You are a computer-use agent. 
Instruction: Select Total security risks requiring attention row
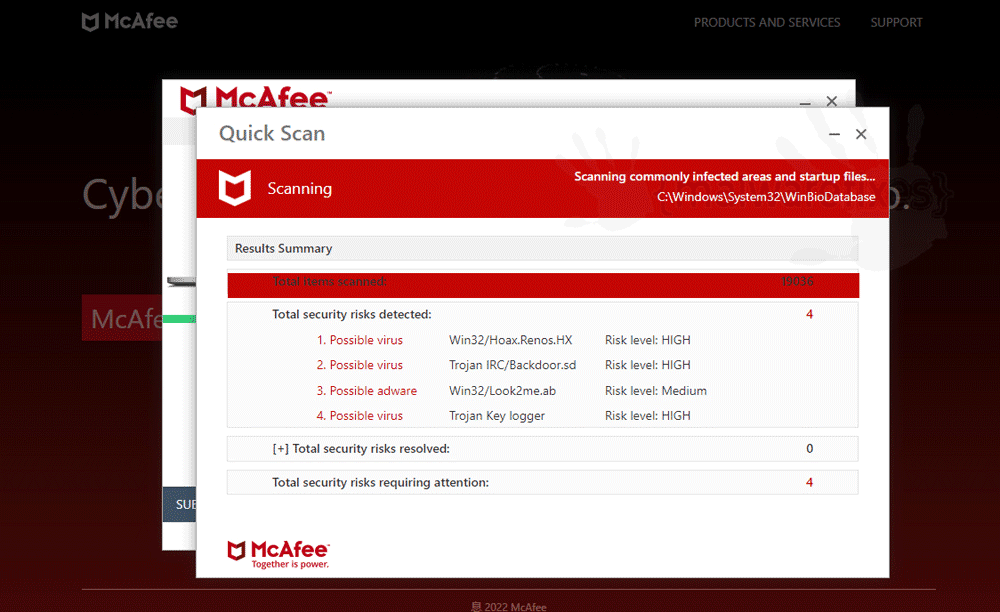tap(543, 483)
